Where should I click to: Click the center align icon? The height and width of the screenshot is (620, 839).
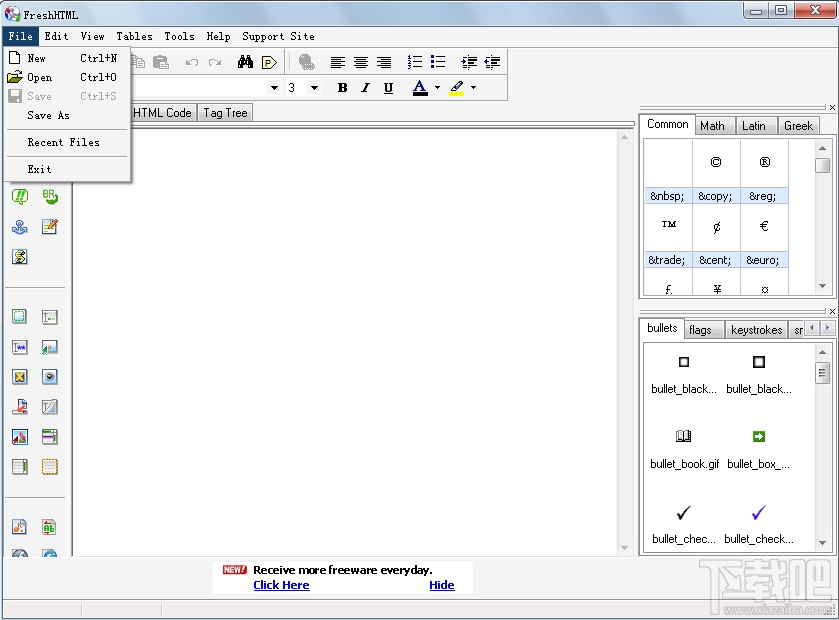pyautogui.click(x=361, y=62)
